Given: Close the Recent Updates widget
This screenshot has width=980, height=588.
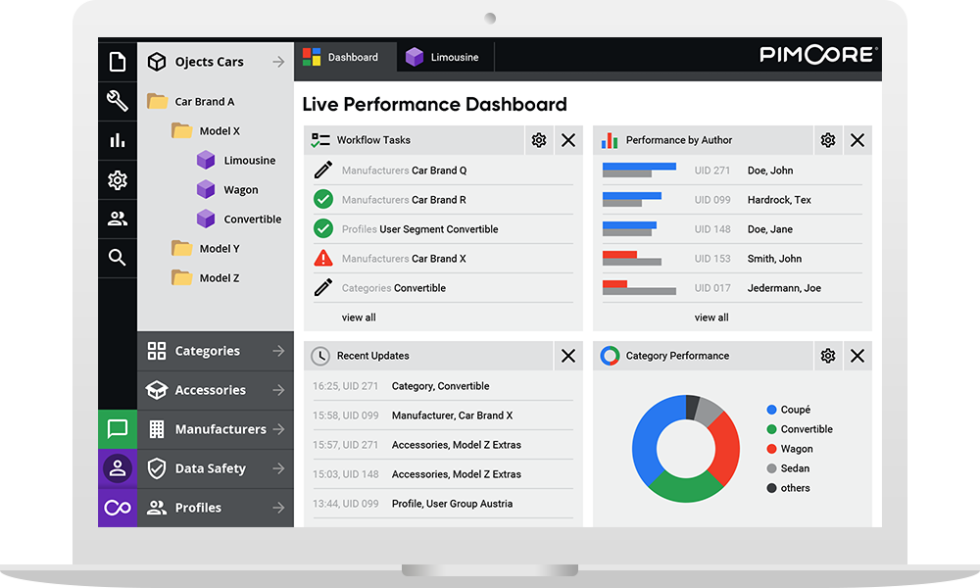Looking at the screenshot, I should pos(568,356).
